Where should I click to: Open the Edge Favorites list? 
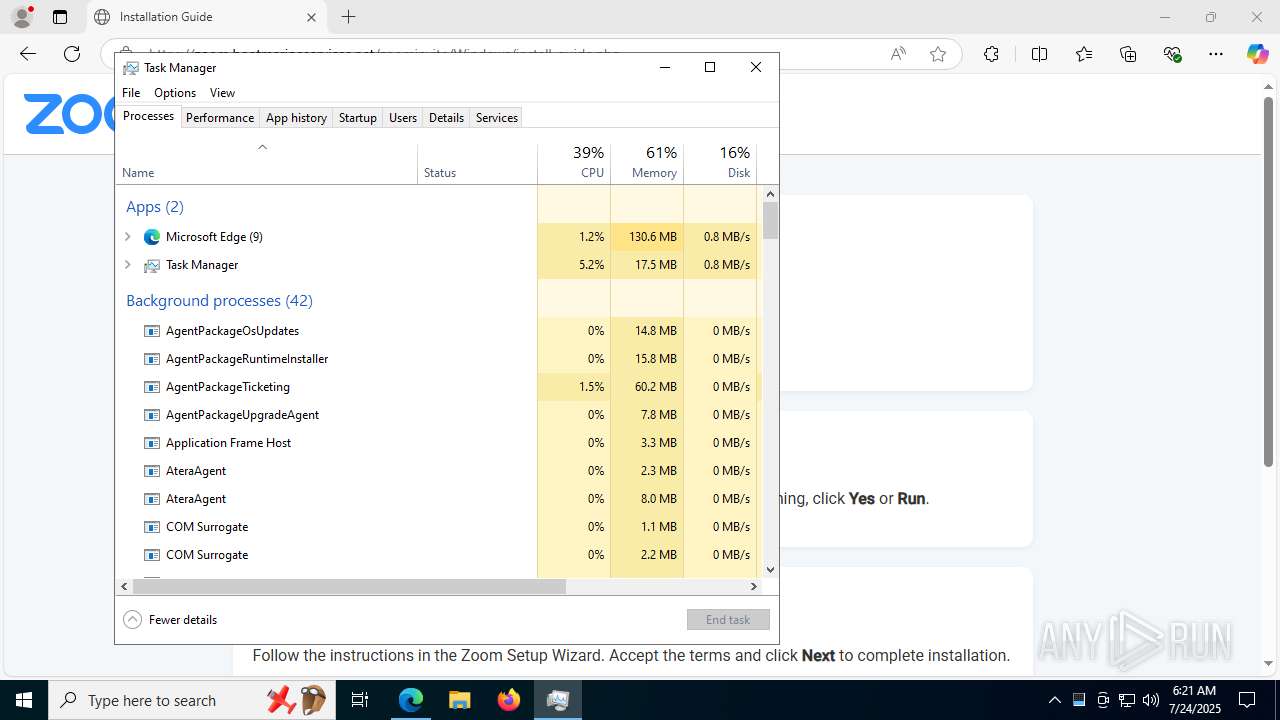tap(1084, 54)
